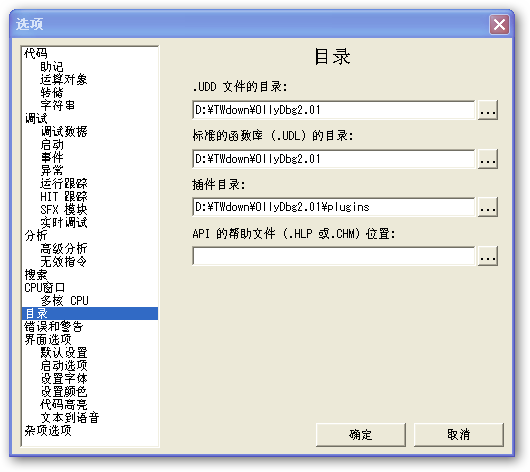Select 无效指令 in the tree

[64, 261]
